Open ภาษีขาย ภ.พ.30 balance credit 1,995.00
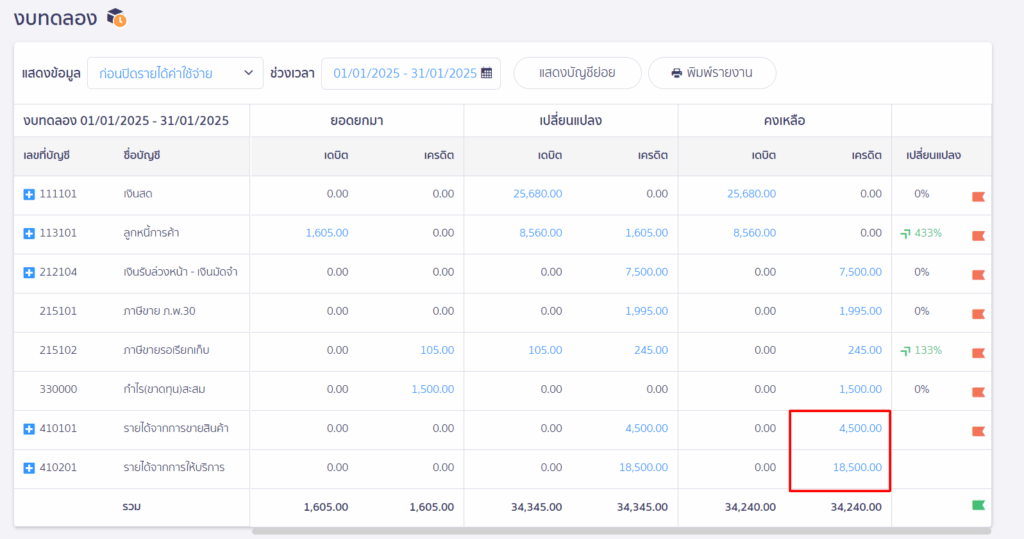1024x539 pixels. point(860,312)
